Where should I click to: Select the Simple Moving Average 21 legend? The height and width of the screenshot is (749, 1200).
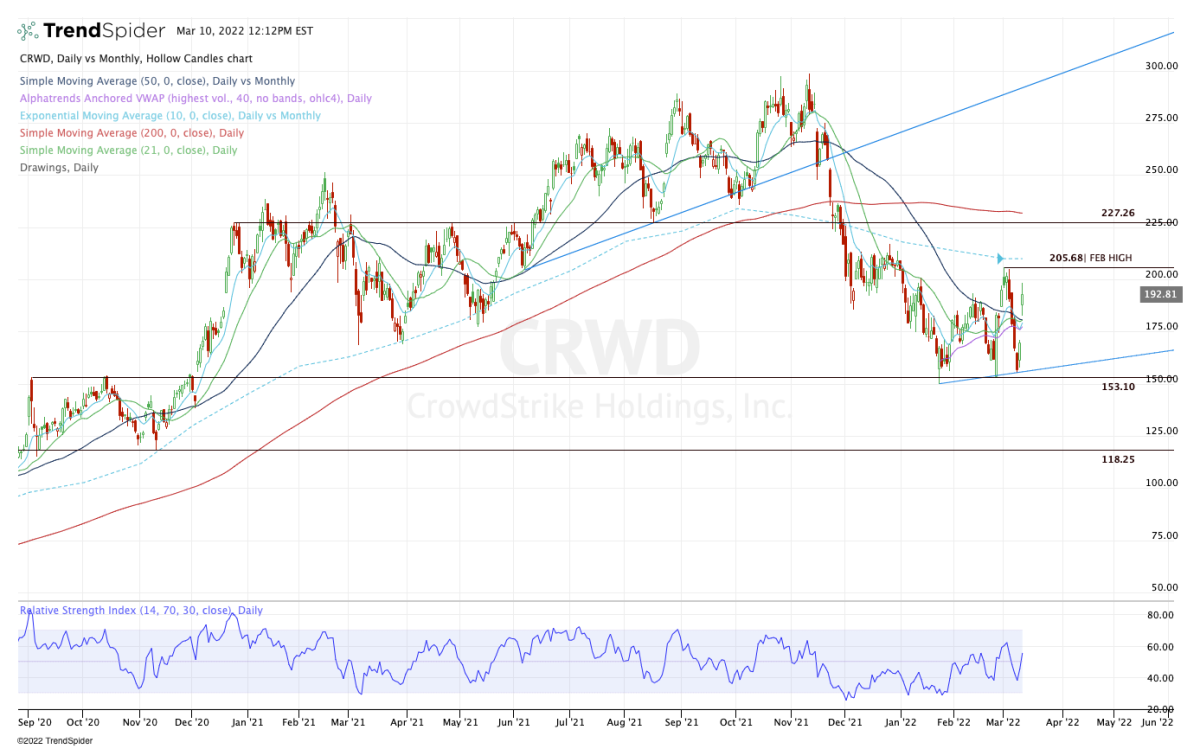[x=128, y=150]
